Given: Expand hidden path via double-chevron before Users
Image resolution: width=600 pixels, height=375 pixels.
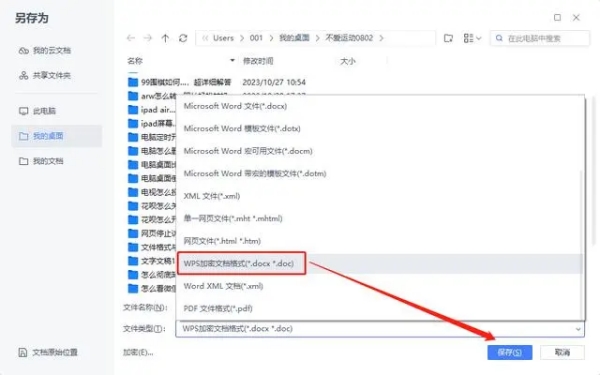Looking at the screenshot, I should pos(205,38).
